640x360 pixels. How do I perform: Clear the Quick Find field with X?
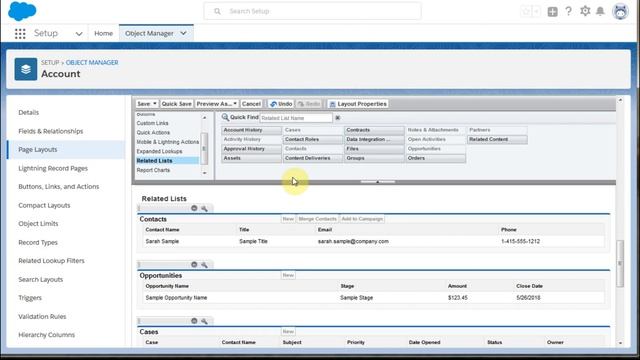338,118
